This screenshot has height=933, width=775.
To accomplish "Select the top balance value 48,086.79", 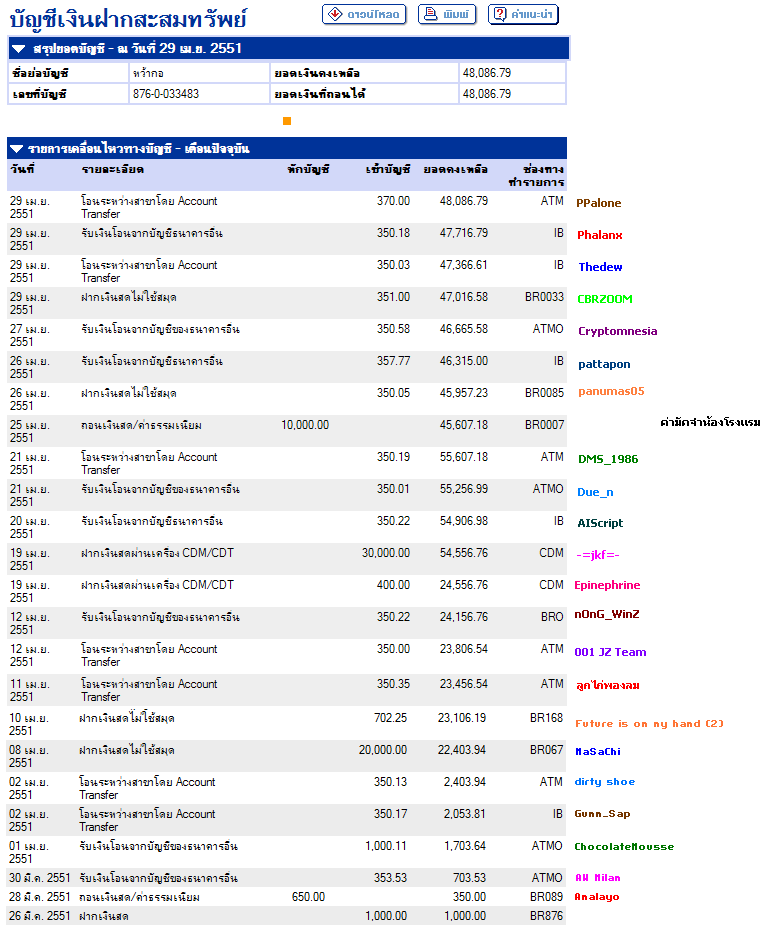I will tap(487, 73).
